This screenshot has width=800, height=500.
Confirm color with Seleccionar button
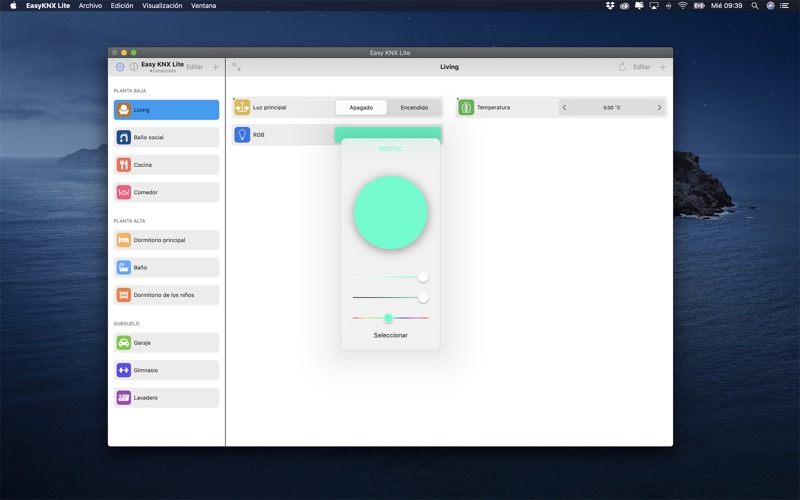[390, 335]
